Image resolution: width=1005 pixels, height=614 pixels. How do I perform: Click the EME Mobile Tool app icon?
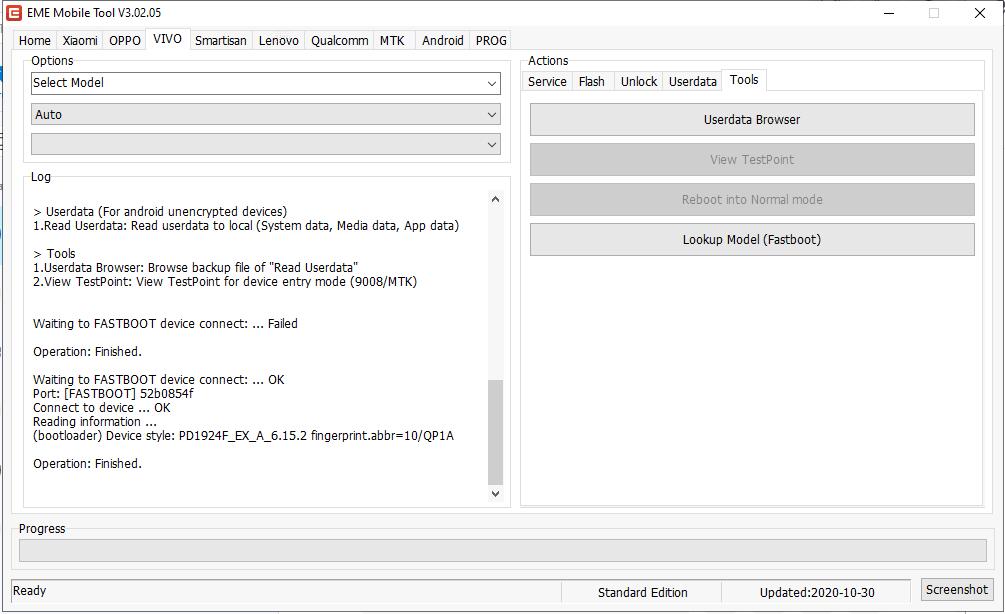coord(13,13)
